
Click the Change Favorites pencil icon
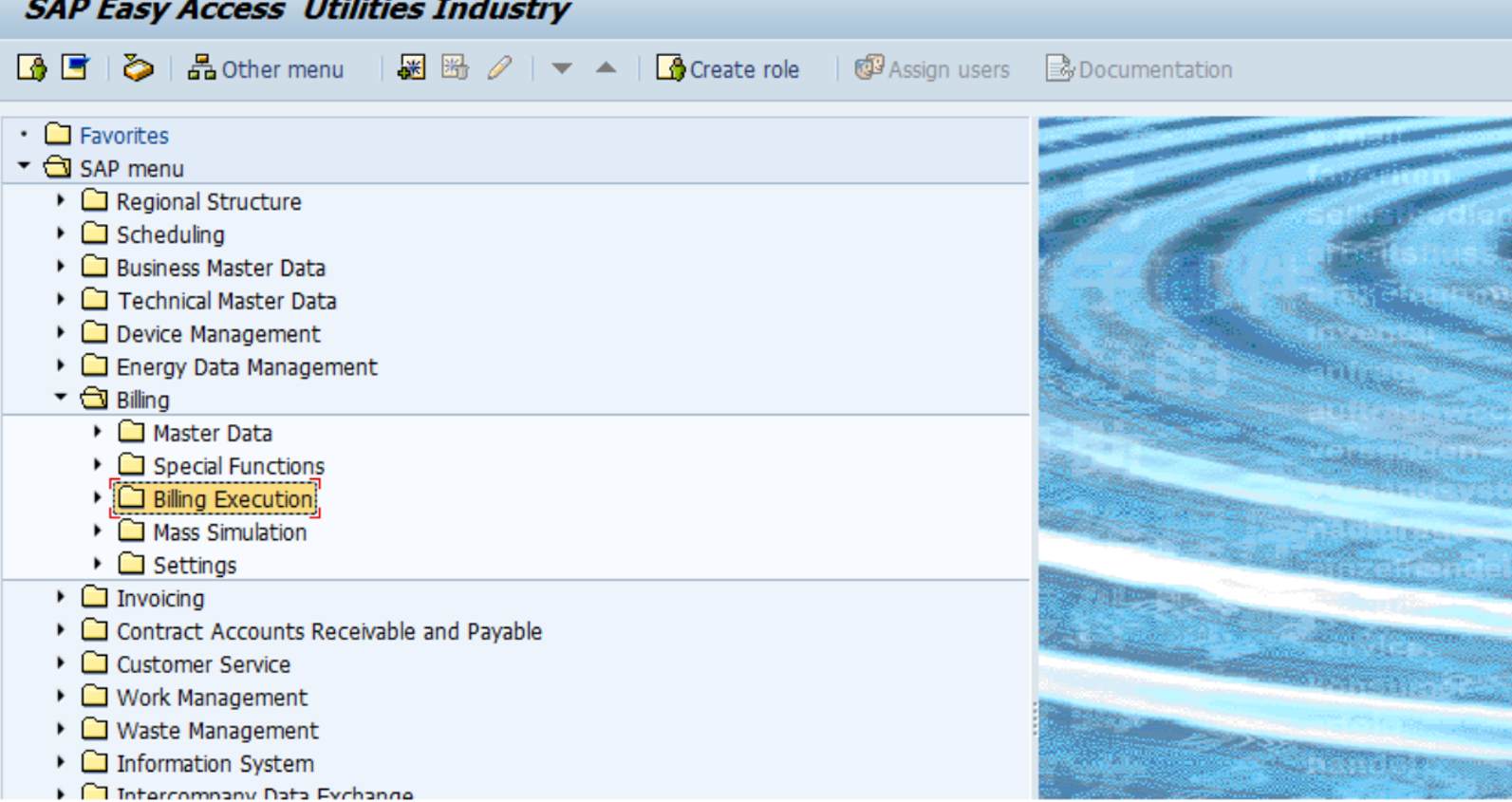coord(499,68)
